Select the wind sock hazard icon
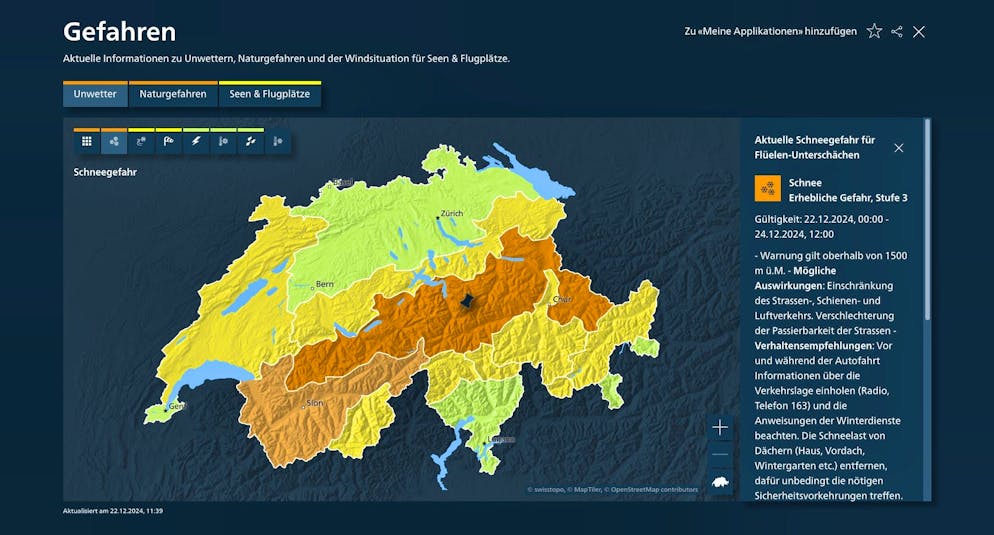Screen dimensions: 994x535 click(x=169, y=142)
